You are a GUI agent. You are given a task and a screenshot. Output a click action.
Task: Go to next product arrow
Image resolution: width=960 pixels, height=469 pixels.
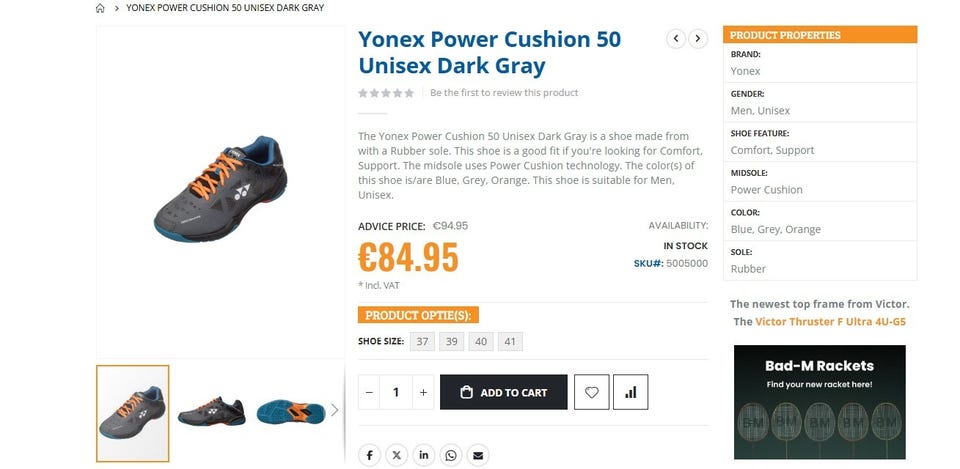click(698, 39)
